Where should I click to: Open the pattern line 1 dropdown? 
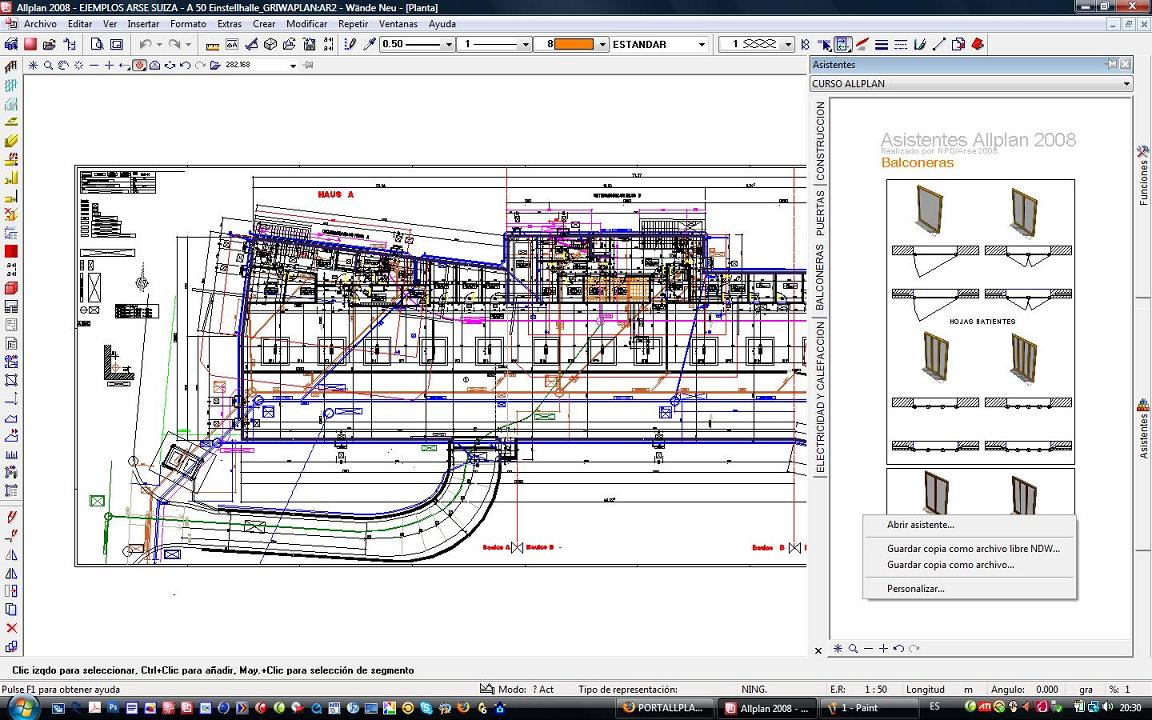(x=788, y=44)
